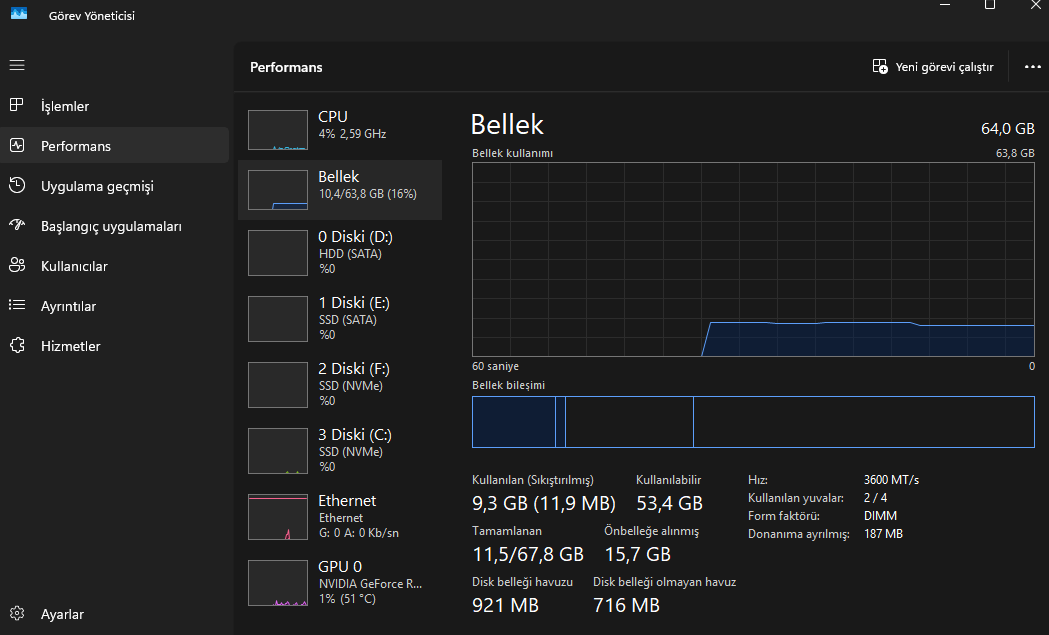Click the Hizmetler services puzzle icon

tap(17, 346)
